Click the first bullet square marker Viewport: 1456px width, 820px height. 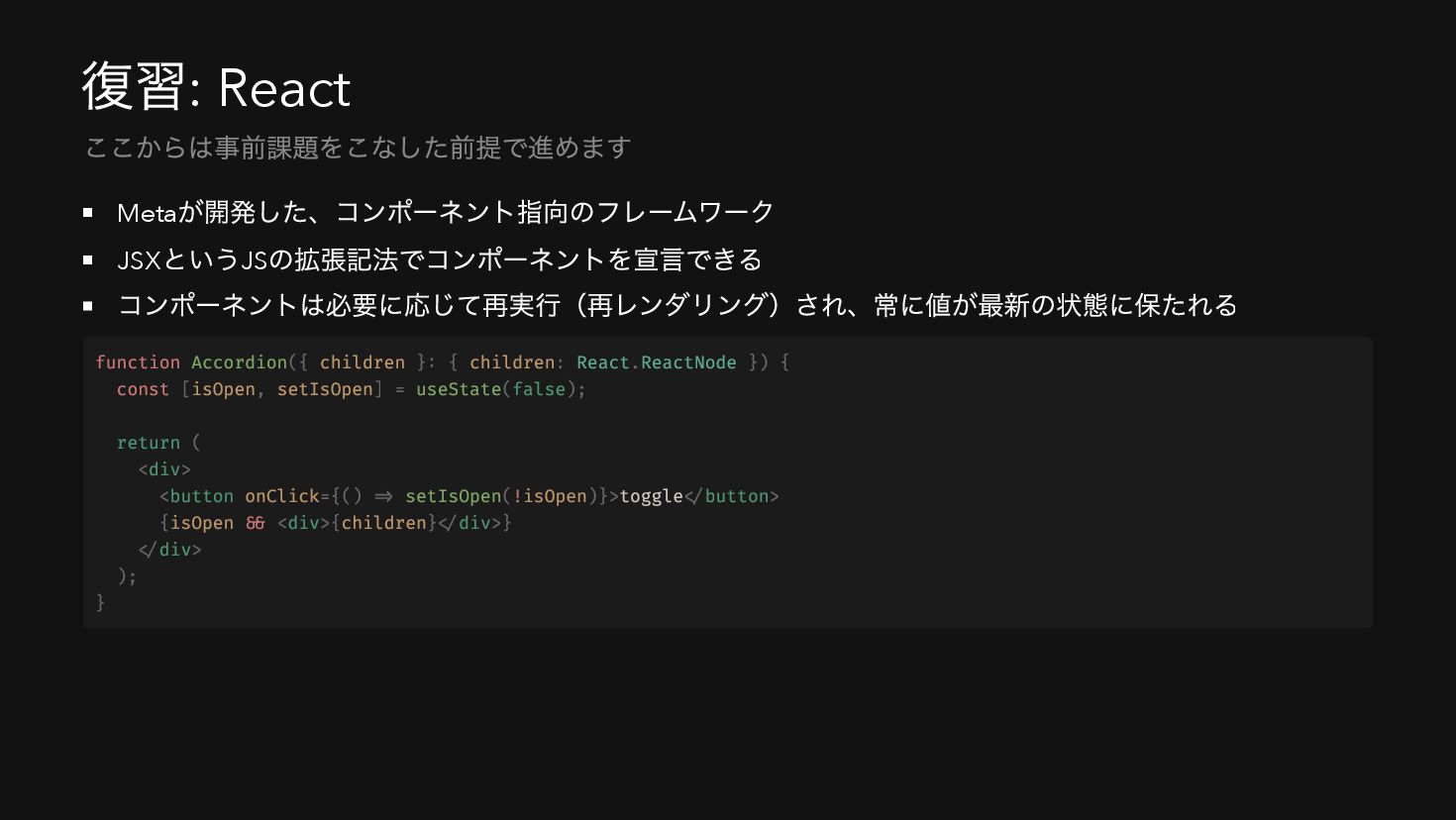pos(88,212)
